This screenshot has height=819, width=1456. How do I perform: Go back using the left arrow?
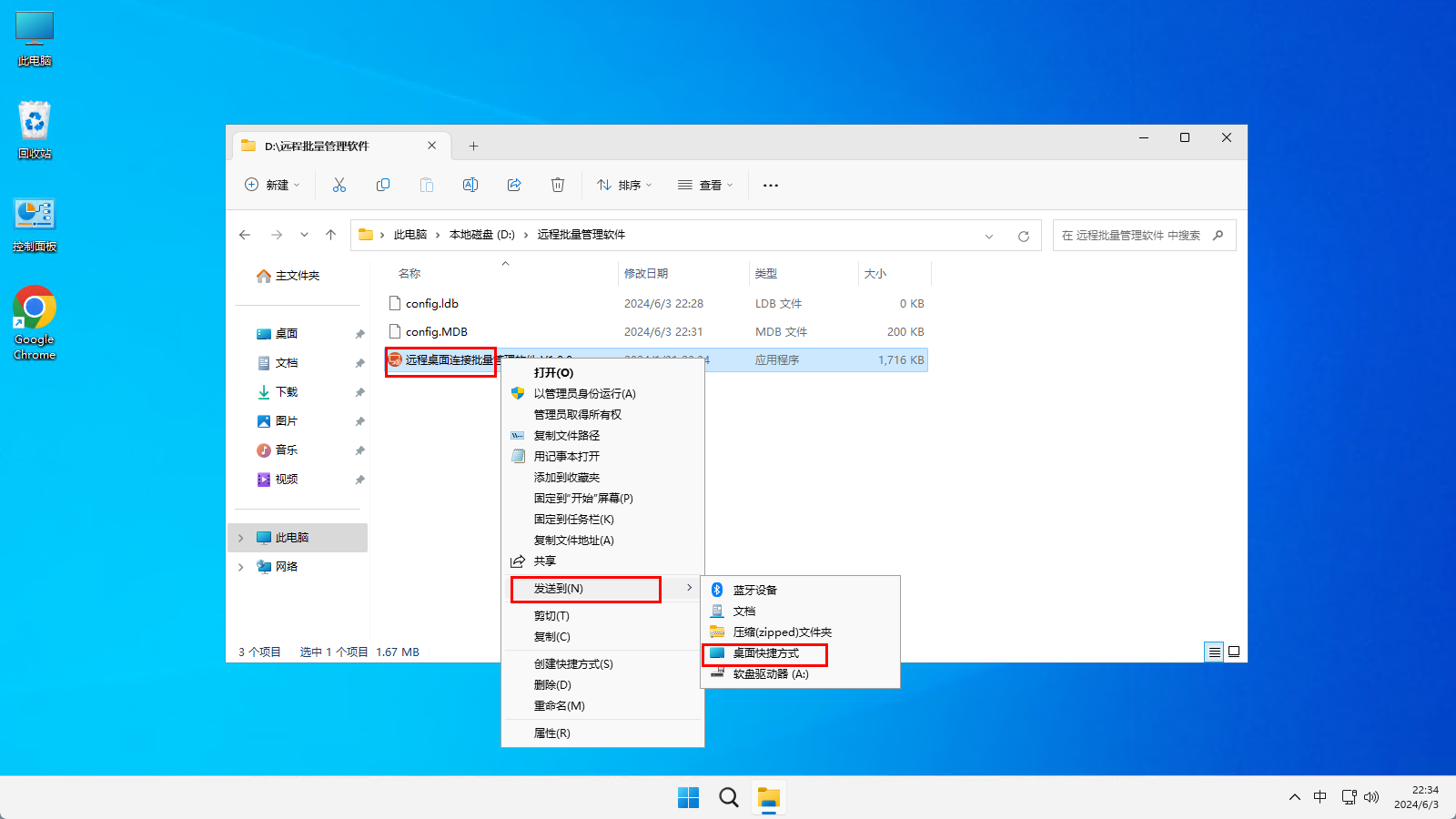245,235
